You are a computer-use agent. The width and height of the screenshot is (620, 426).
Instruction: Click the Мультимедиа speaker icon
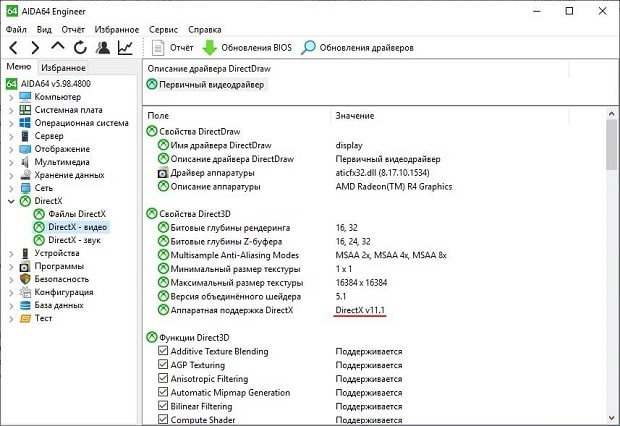25,162
